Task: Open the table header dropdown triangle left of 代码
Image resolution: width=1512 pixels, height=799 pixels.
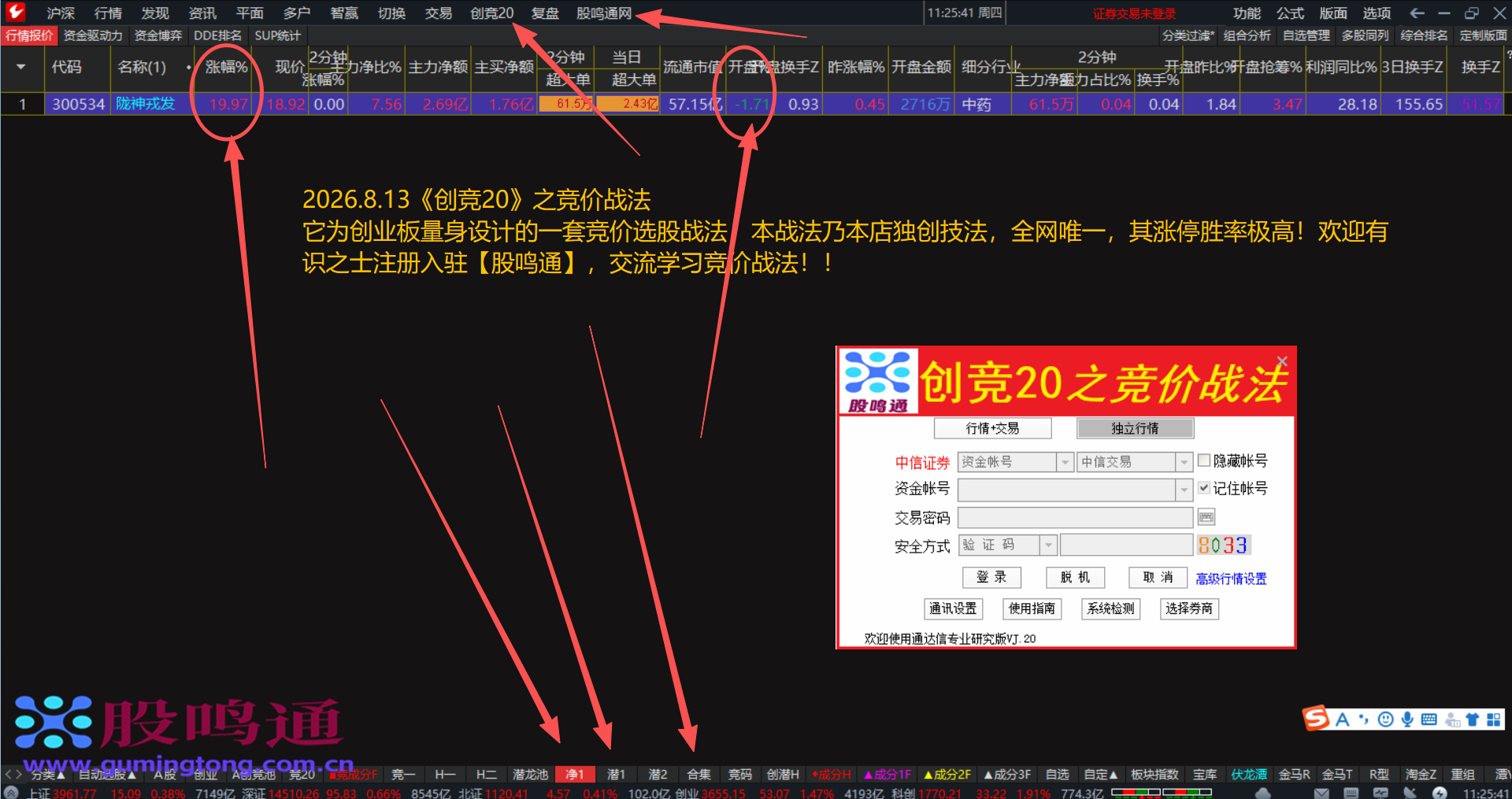Action: pyautogui.click(x=21, y=67)
